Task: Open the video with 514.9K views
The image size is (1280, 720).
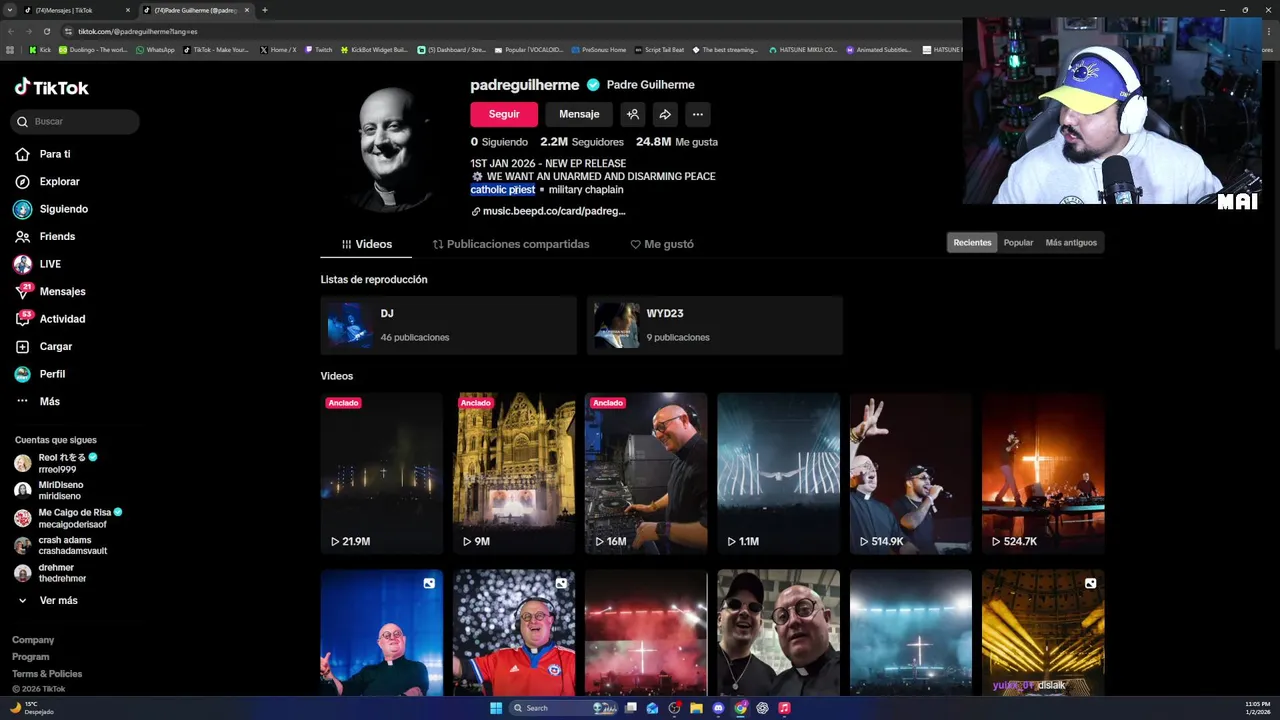Action: [x=910, y=473]
